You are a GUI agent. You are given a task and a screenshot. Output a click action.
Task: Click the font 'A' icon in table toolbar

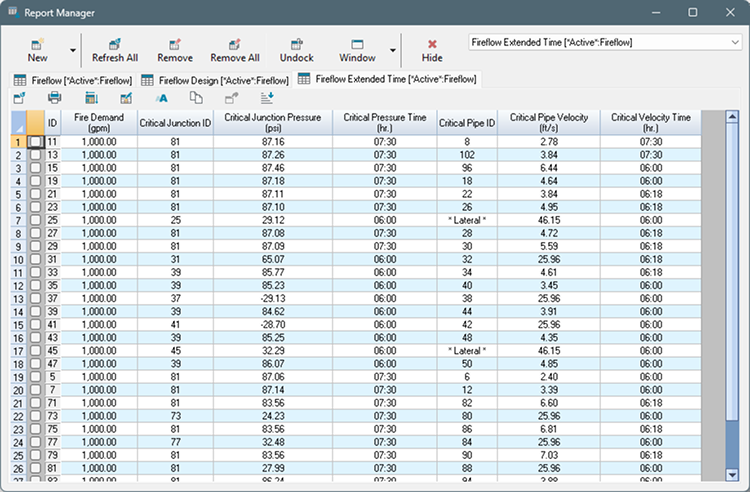click(161, 97)
